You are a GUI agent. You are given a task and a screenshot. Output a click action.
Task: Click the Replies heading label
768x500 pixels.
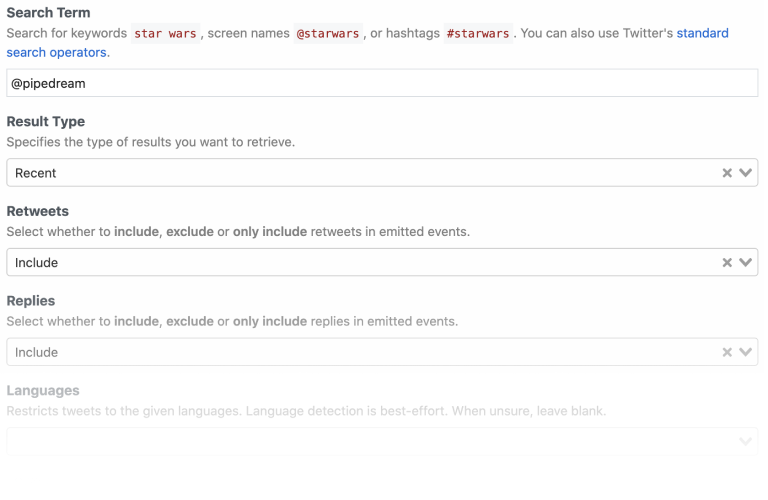click(31, 301)
